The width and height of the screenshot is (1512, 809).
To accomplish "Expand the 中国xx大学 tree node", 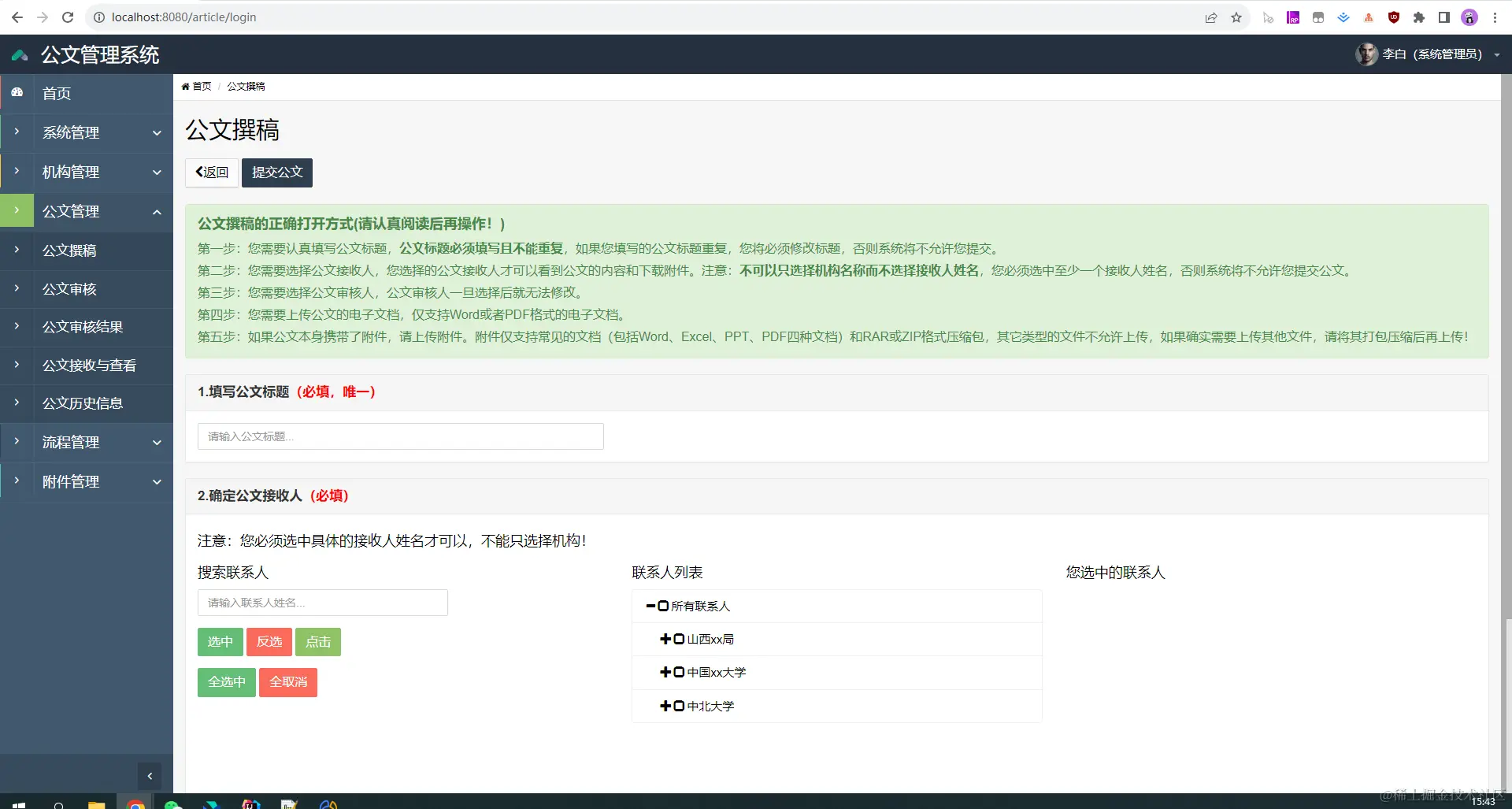I will pos(665,672).
